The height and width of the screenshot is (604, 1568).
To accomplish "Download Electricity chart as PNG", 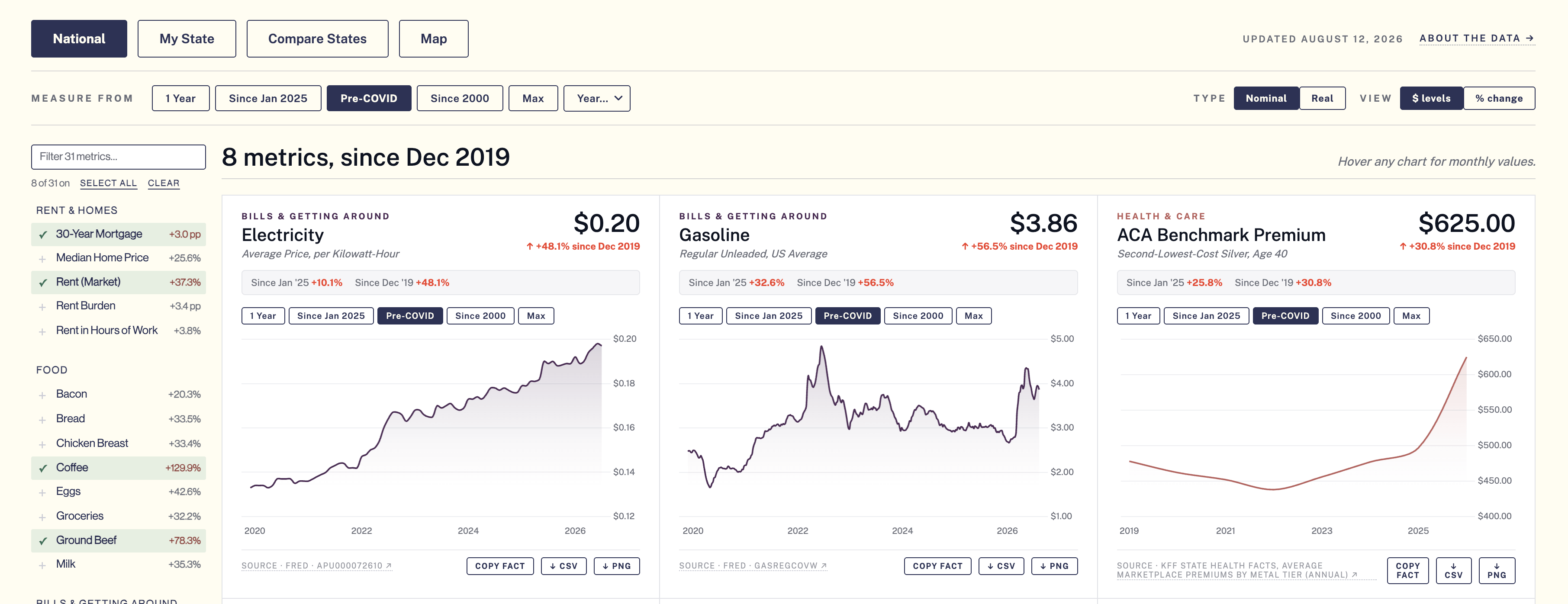I will coord(616,565).
